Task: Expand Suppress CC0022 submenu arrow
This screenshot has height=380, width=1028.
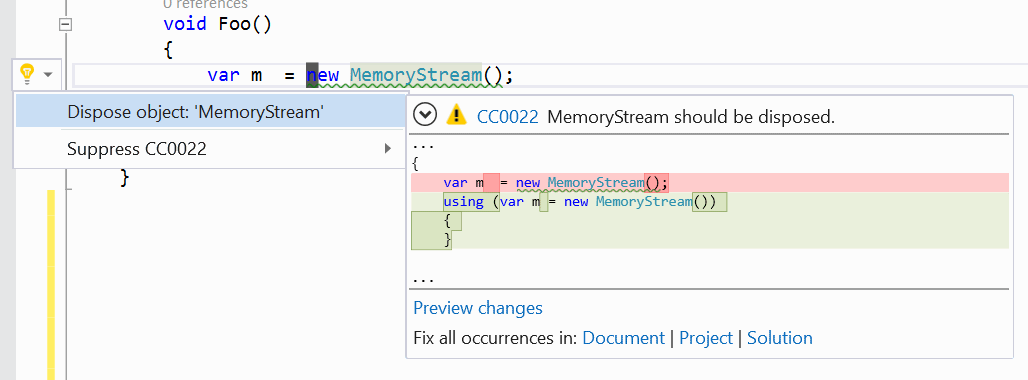Action: 388,149
